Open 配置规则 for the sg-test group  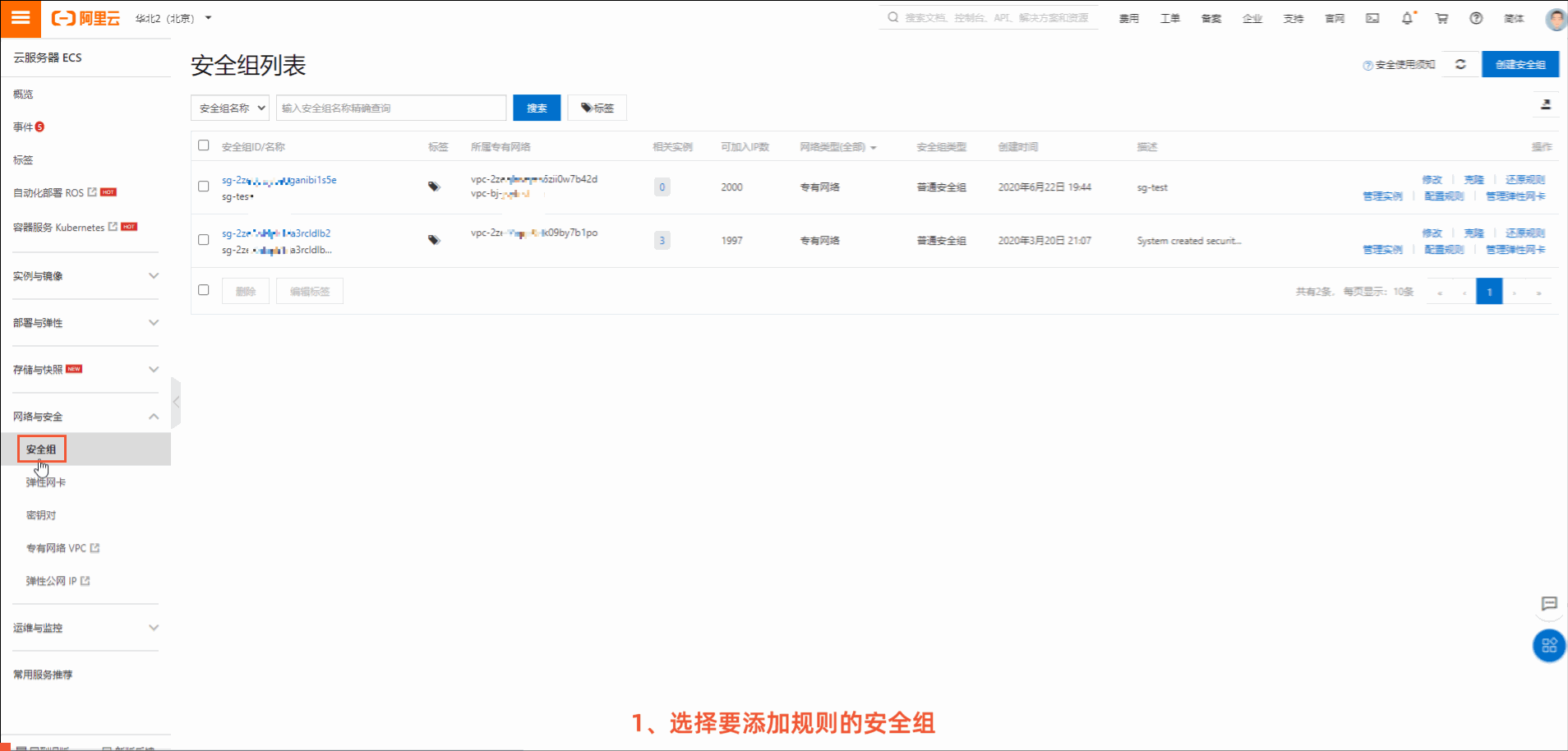[x=1443, y=196]
